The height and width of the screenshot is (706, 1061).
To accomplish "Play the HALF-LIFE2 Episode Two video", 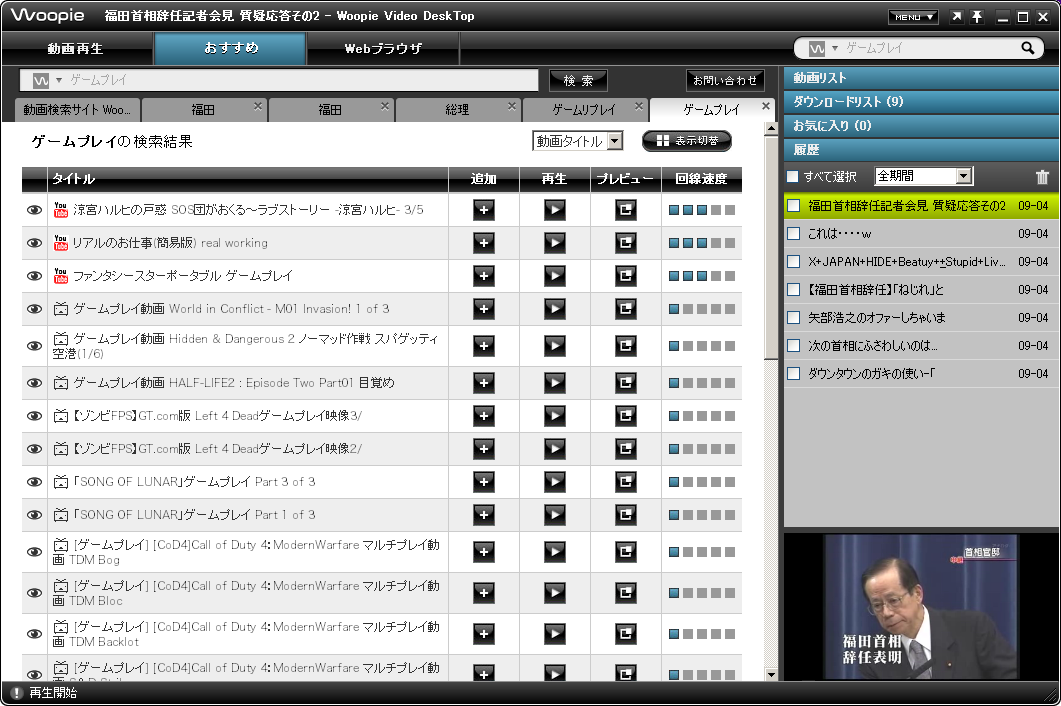I will pyautogui.click(x=554, y=382).
